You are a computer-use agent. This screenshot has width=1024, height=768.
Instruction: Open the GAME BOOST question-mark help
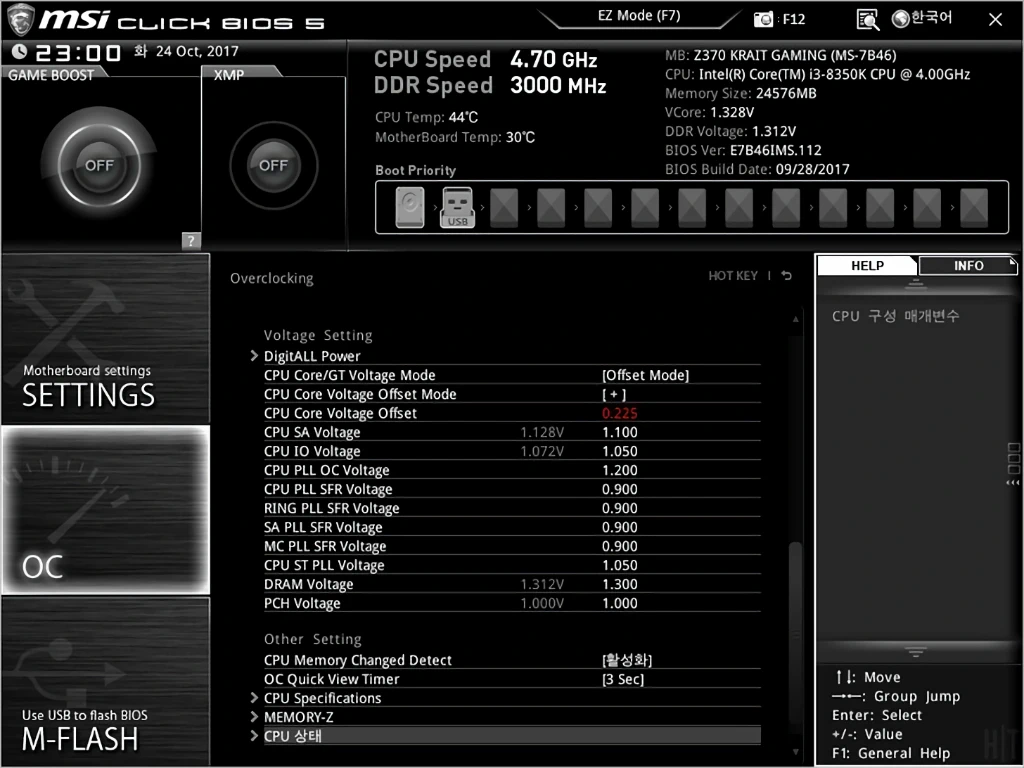tap(190, 240)
